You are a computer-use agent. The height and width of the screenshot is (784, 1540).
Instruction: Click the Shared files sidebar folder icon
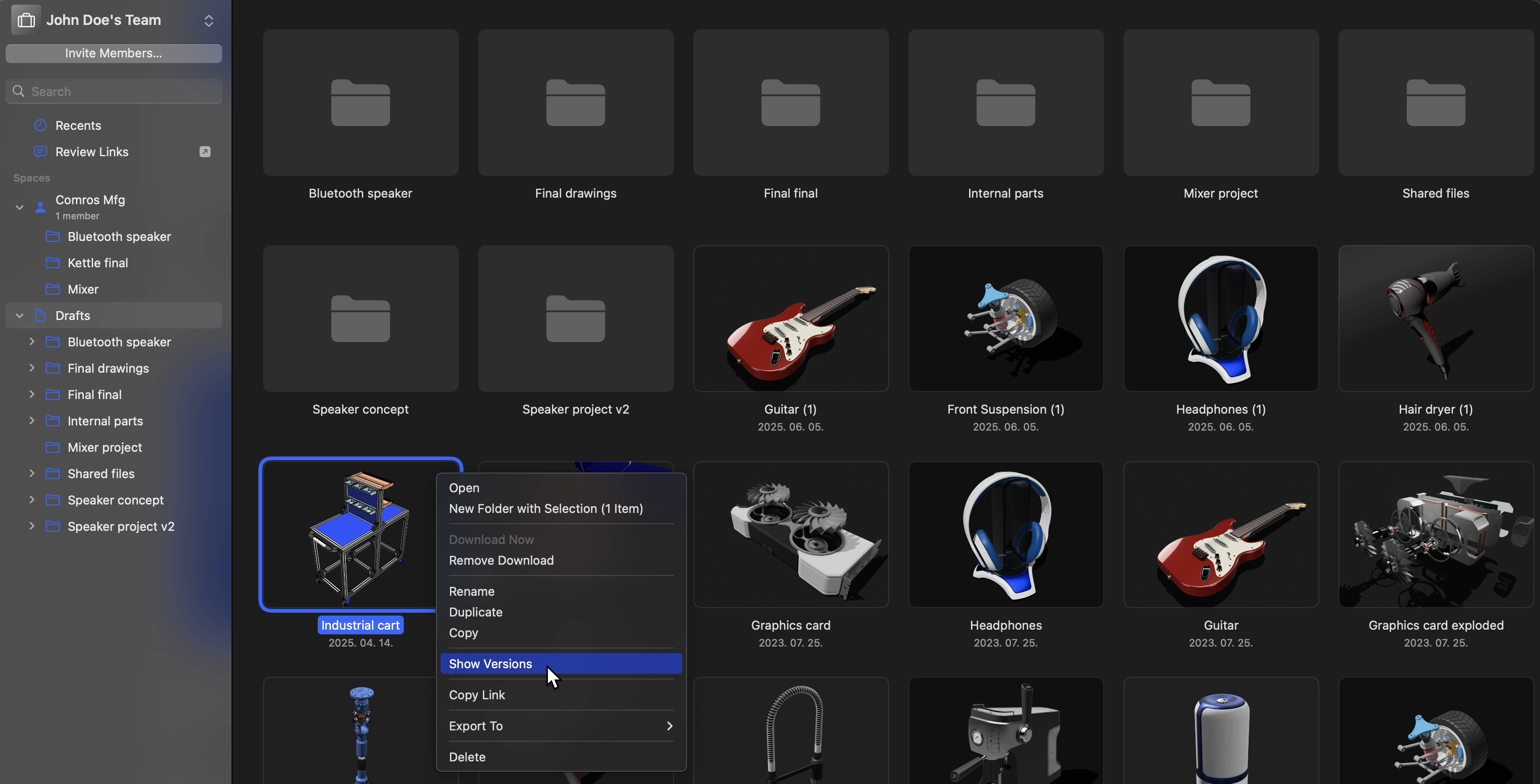point(53,473)
